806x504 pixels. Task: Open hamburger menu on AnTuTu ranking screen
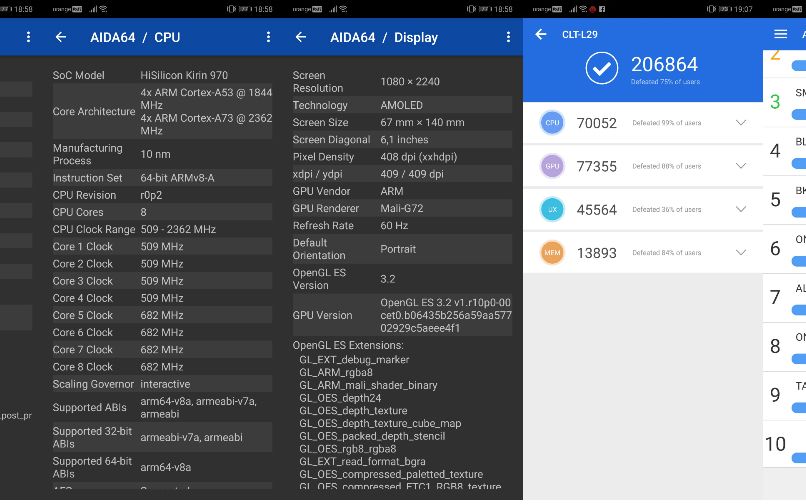pyautogui.click(x=780, y=34)
